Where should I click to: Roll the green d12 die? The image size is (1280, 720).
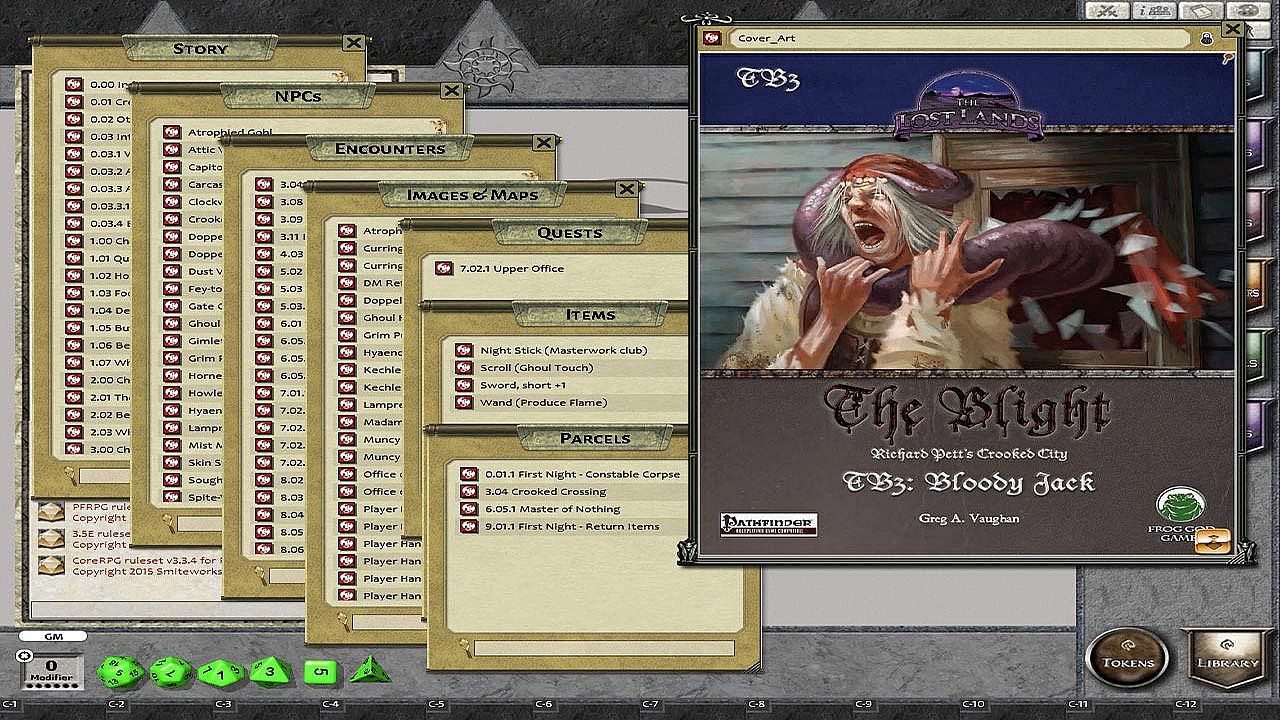[170, 672]
